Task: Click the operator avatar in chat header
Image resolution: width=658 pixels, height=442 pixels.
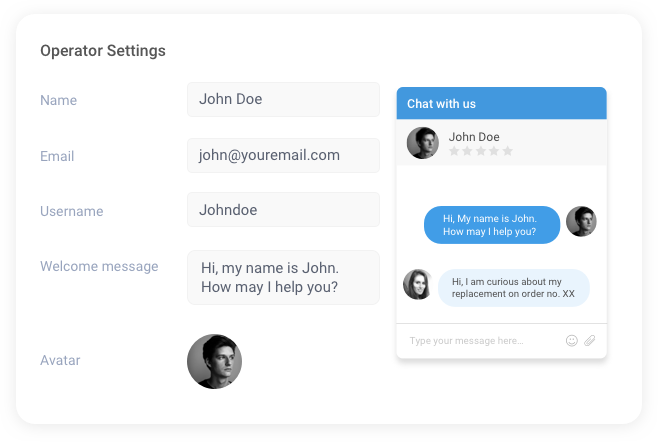Action: (x=423, y=143)
